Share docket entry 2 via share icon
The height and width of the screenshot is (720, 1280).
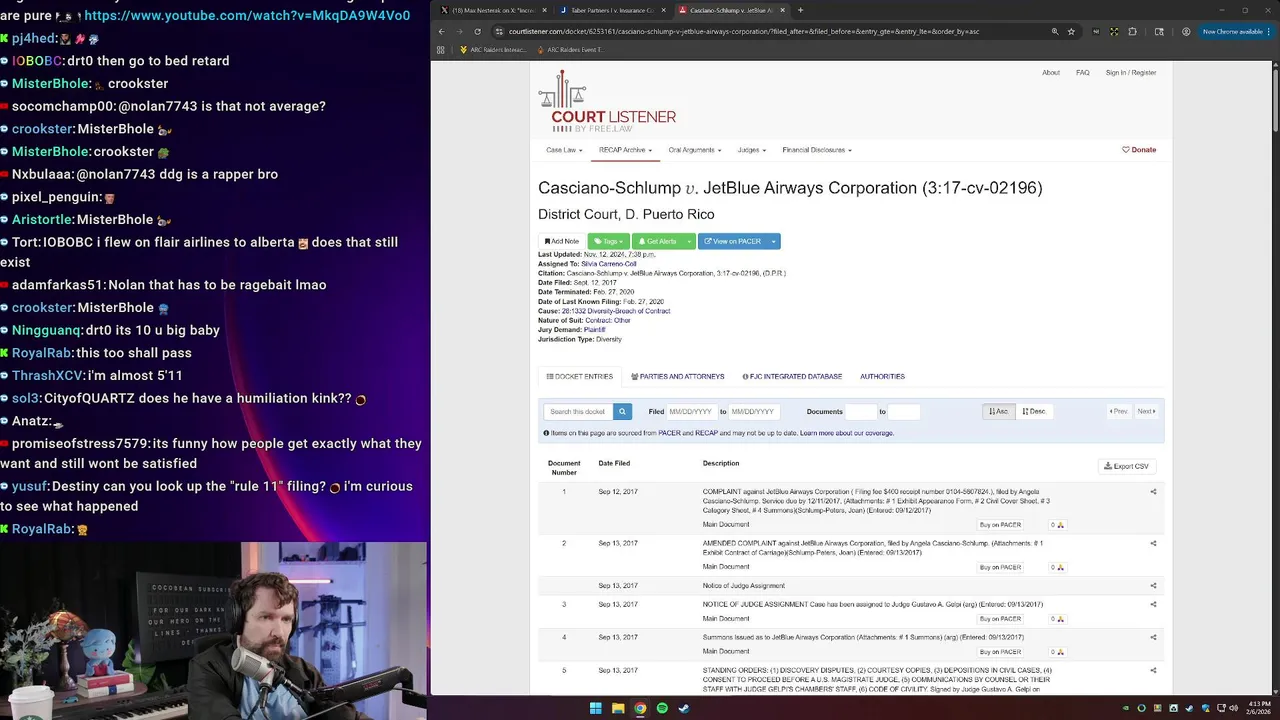tap(1153, 543)
